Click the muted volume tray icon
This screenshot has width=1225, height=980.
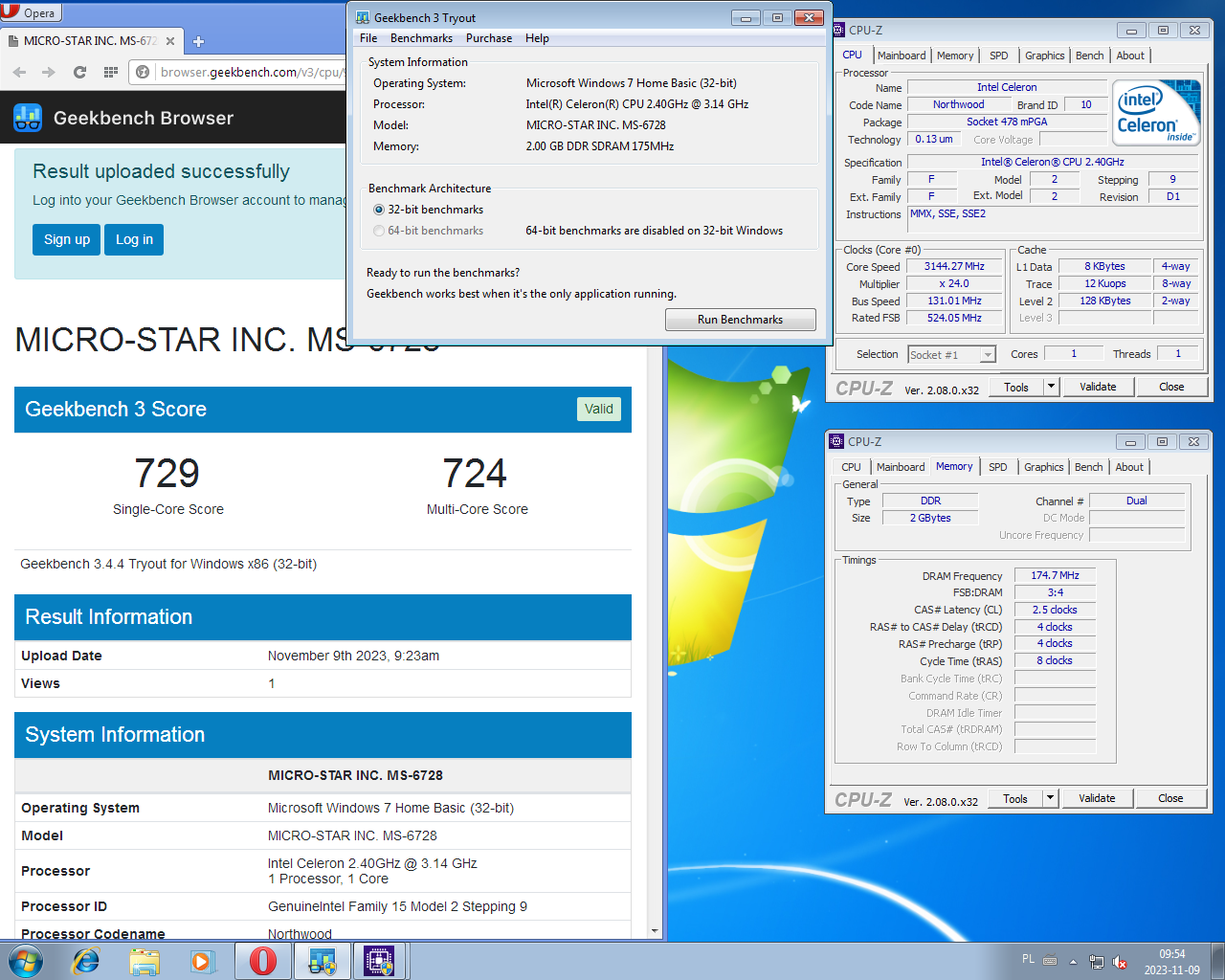(1120, 962)
